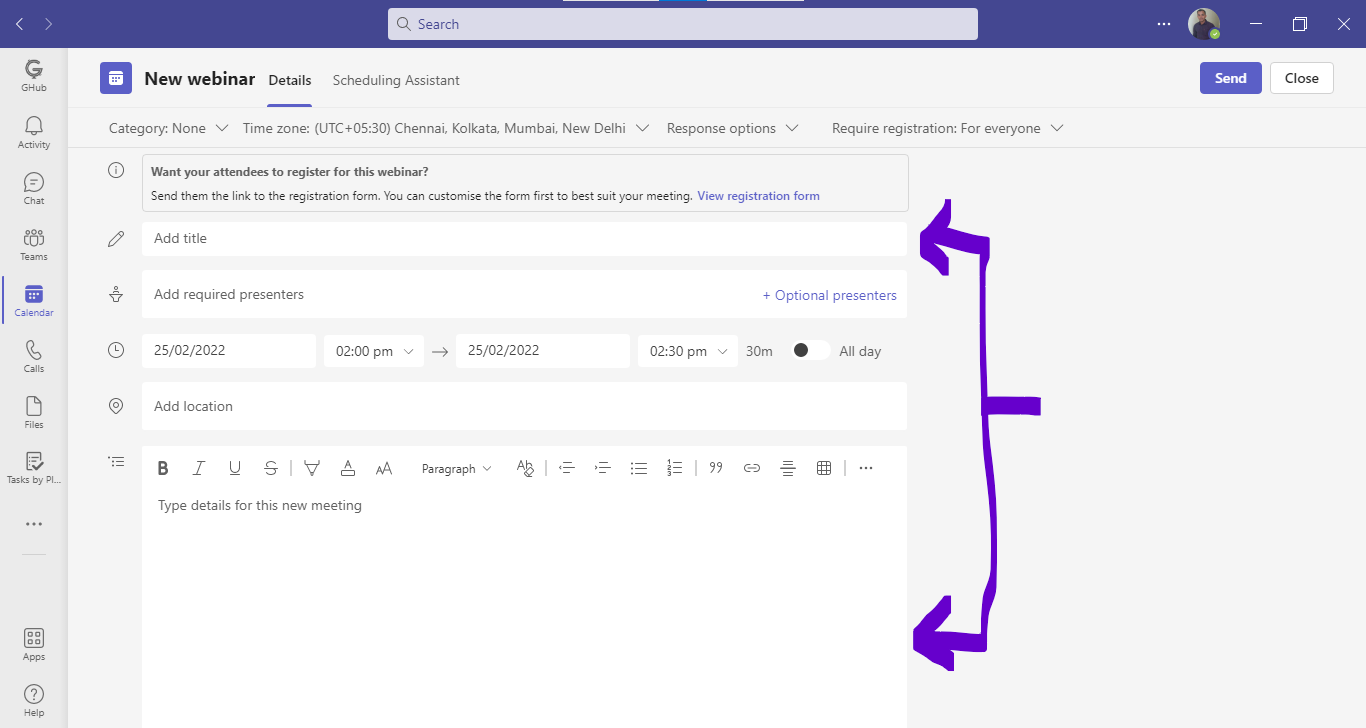
Task: Open the Paragraph style dropdown
Action: click(x=457, y=468)
